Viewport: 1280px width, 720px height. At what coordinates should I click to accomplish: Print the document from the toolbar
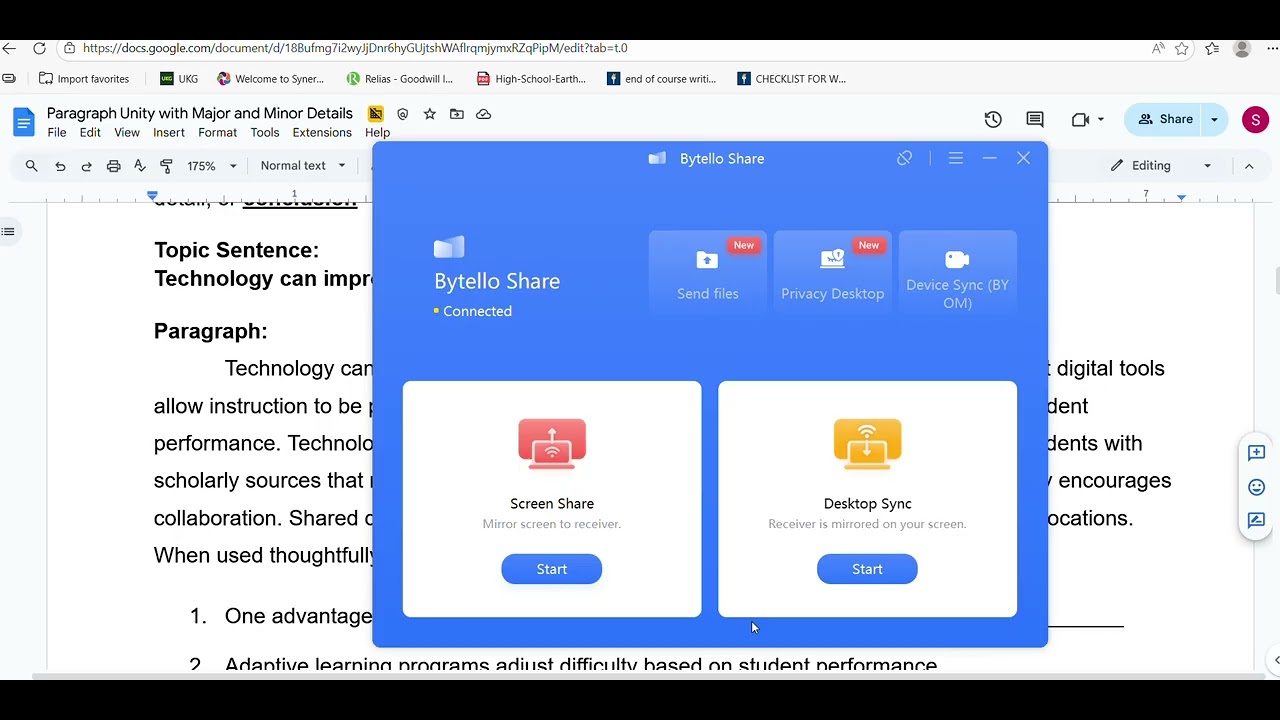[113, 166]
